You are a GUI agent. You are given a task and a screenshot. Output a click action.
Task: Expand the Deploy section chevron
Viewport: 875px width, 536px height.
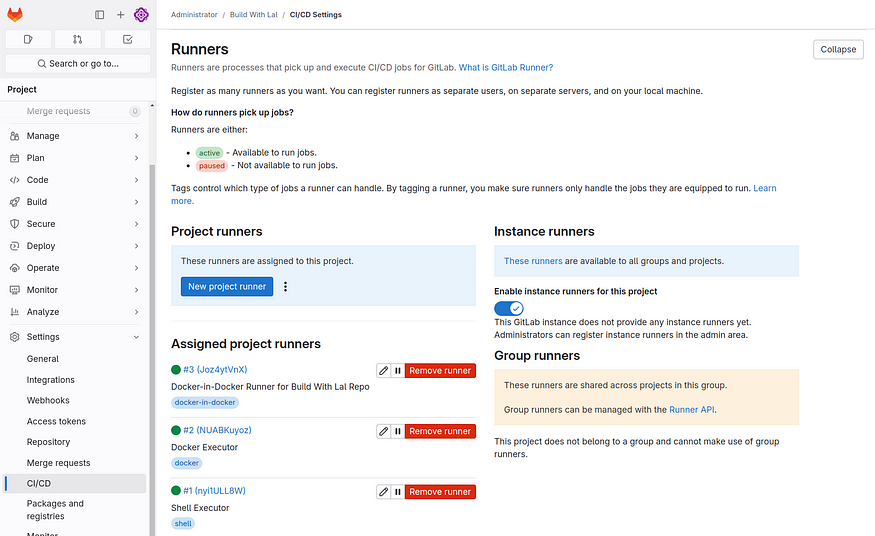click(136, 246)
